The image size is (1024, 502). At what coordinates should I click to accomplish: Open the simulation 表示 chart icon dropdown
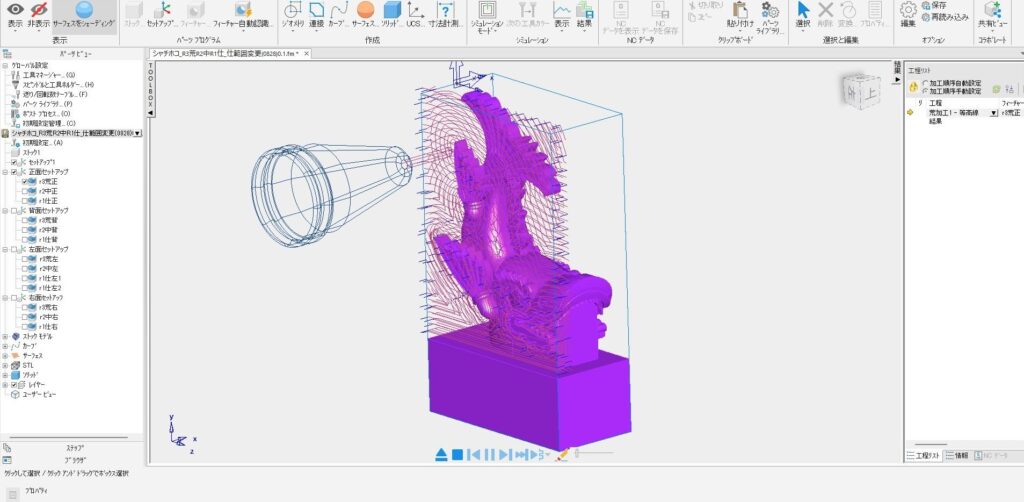562,16
